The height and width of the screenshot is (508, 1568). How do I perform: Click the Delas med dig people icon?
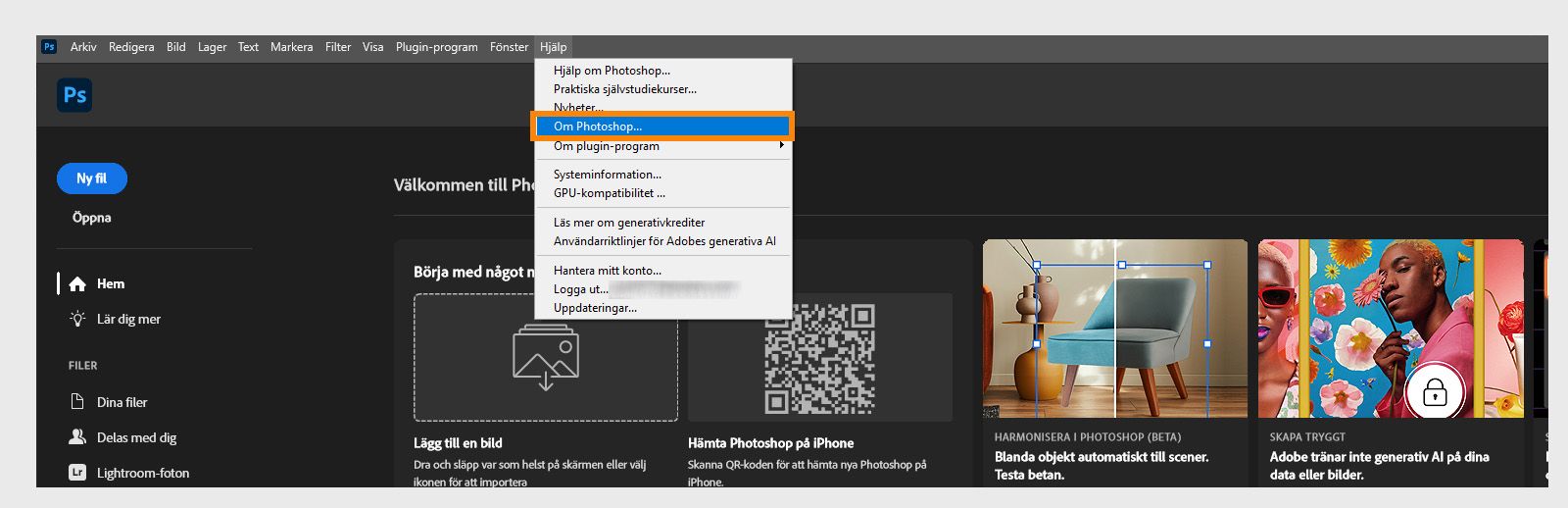pyautogui.click(x=77, y=437)
